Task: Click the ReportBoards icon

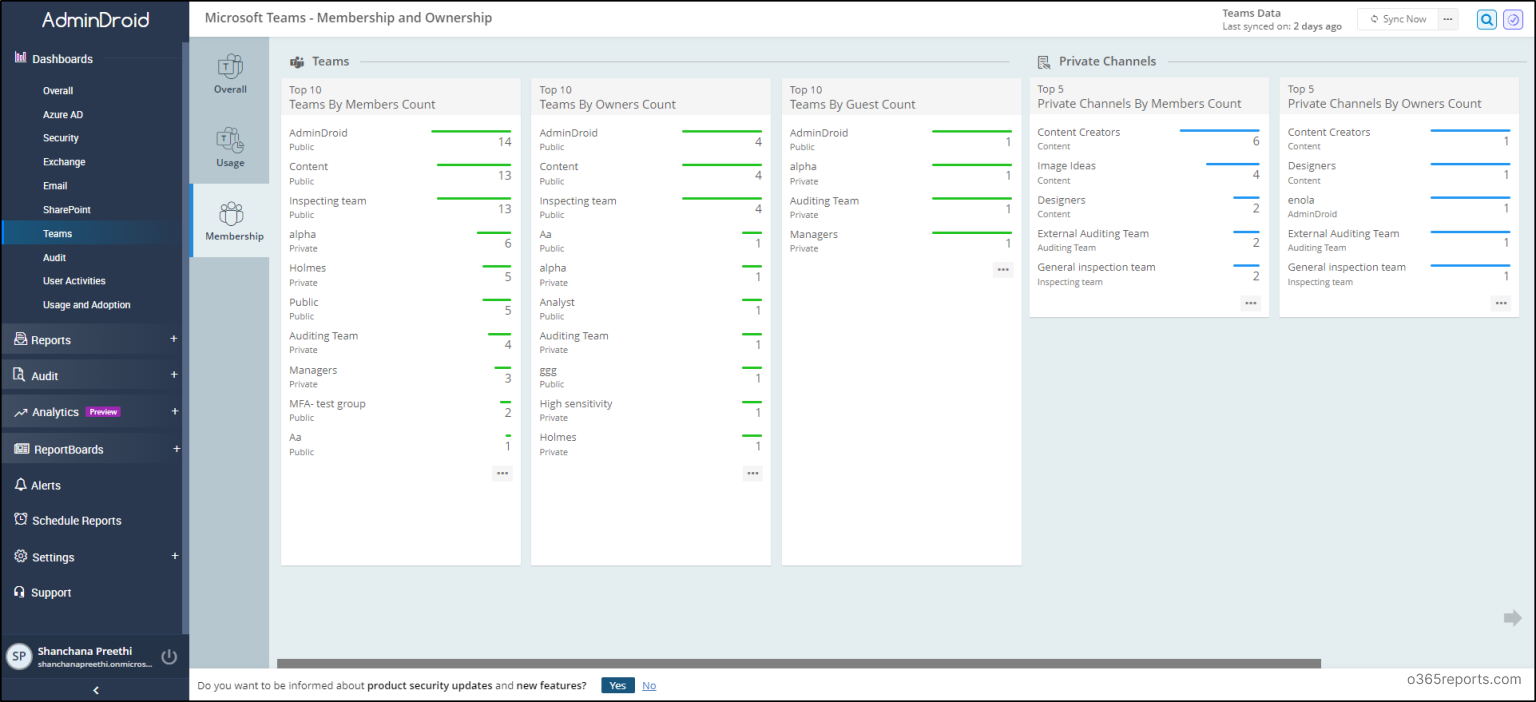Action: [x=22, y=449]
